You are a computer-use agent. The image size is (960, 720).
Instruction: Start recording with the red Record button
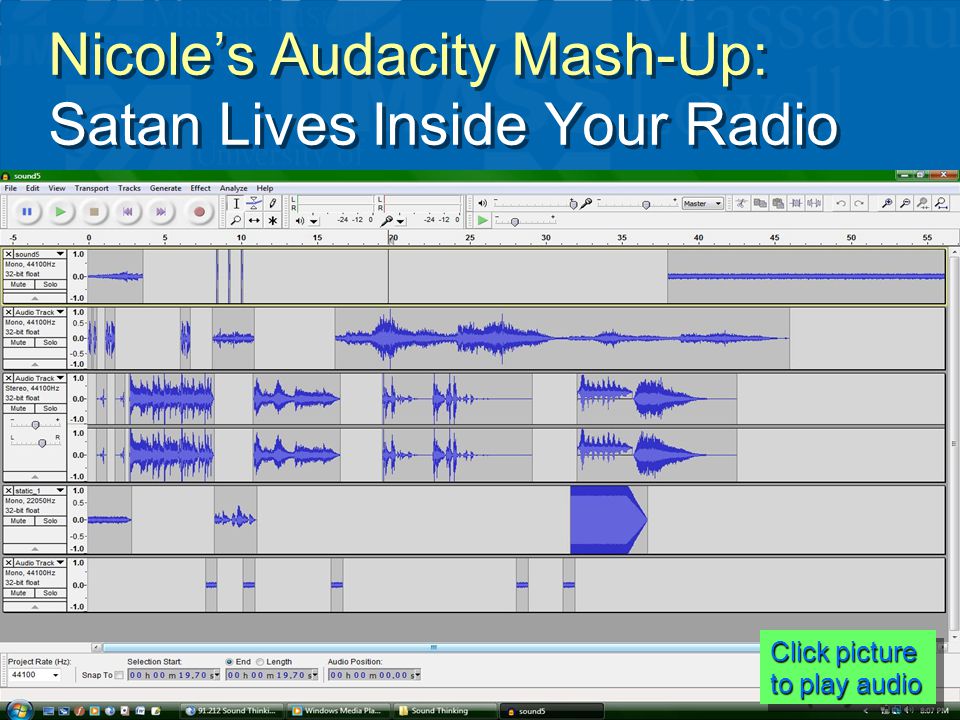[x=199, y=212]
